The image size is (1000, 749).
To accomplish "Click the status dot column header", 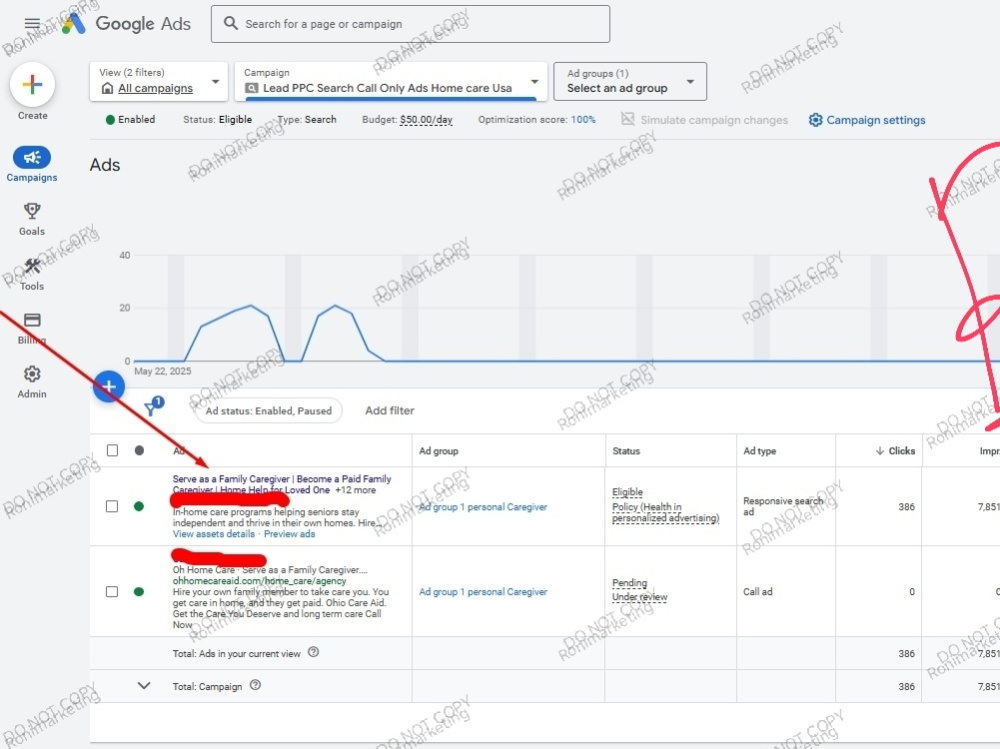I will click(x=139, y=450).
